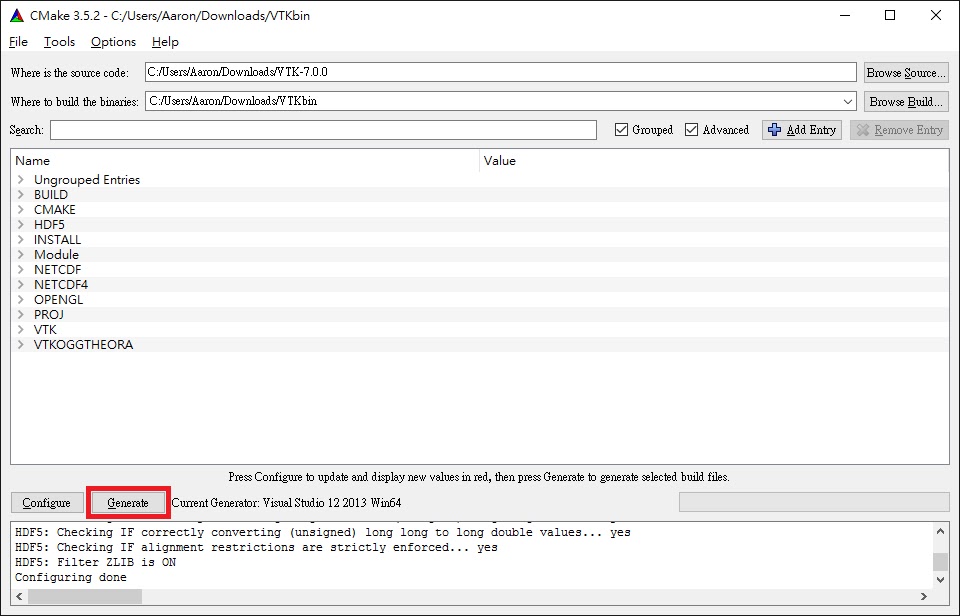960x616 pixels.
Task: Click the Configure button
Action: (47, 503)
